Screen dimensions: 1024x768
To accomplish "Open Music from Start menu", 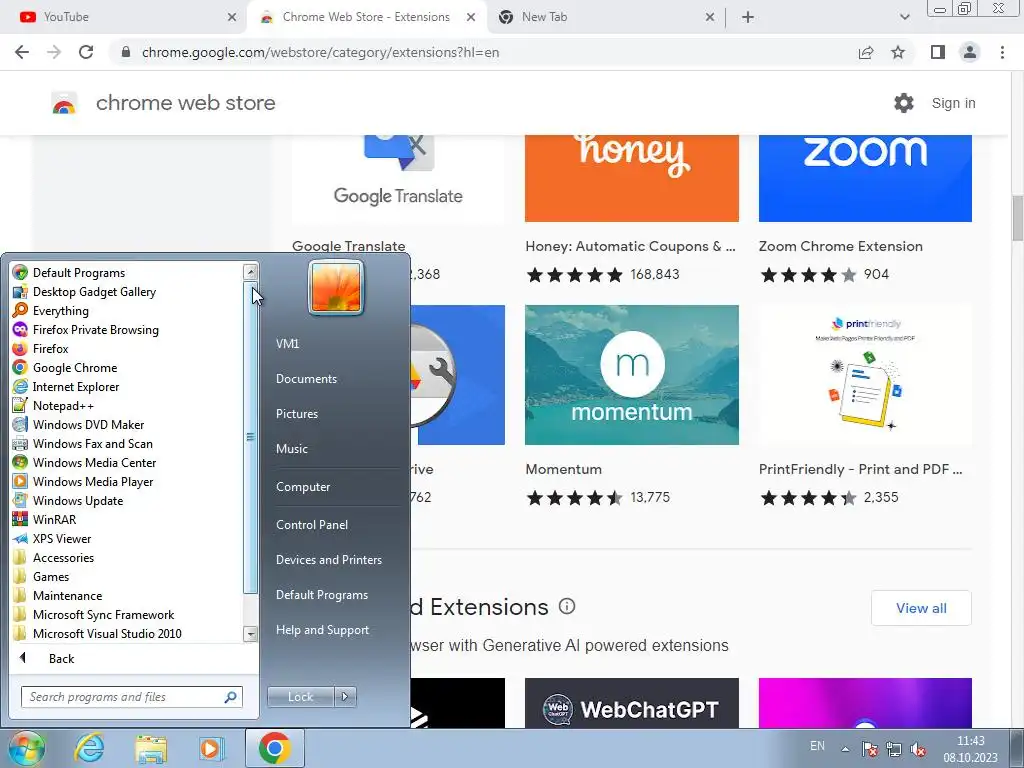I will [x=291, y=449].
